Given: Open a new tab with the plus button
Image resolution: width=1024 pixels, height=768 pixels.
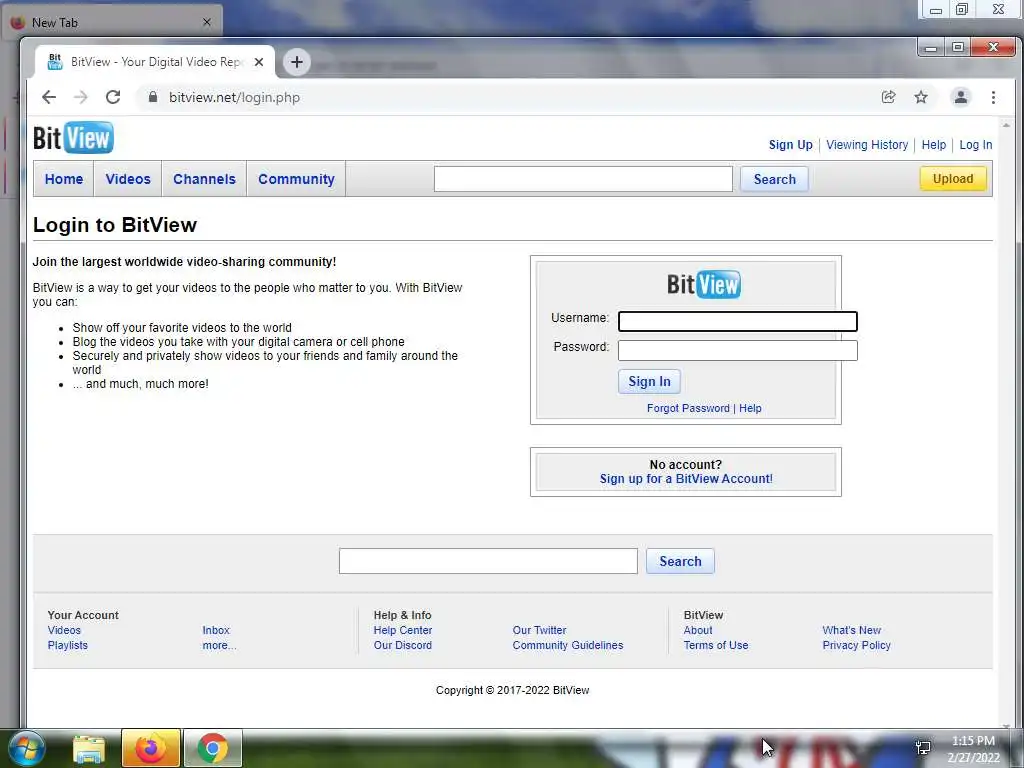Looking at the screenshot, I should point(296,62).
